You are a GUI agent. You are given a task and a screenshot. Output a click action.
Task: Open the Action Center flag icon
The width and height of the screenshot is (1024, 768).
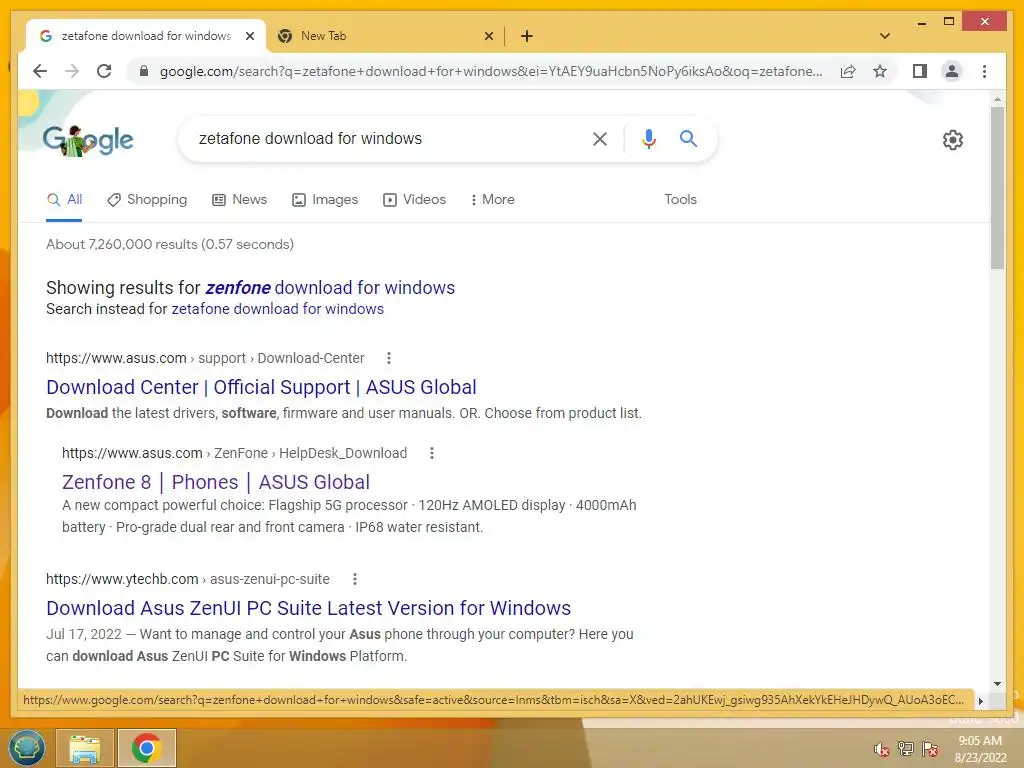pyautogui.click(x=930, y=749)
